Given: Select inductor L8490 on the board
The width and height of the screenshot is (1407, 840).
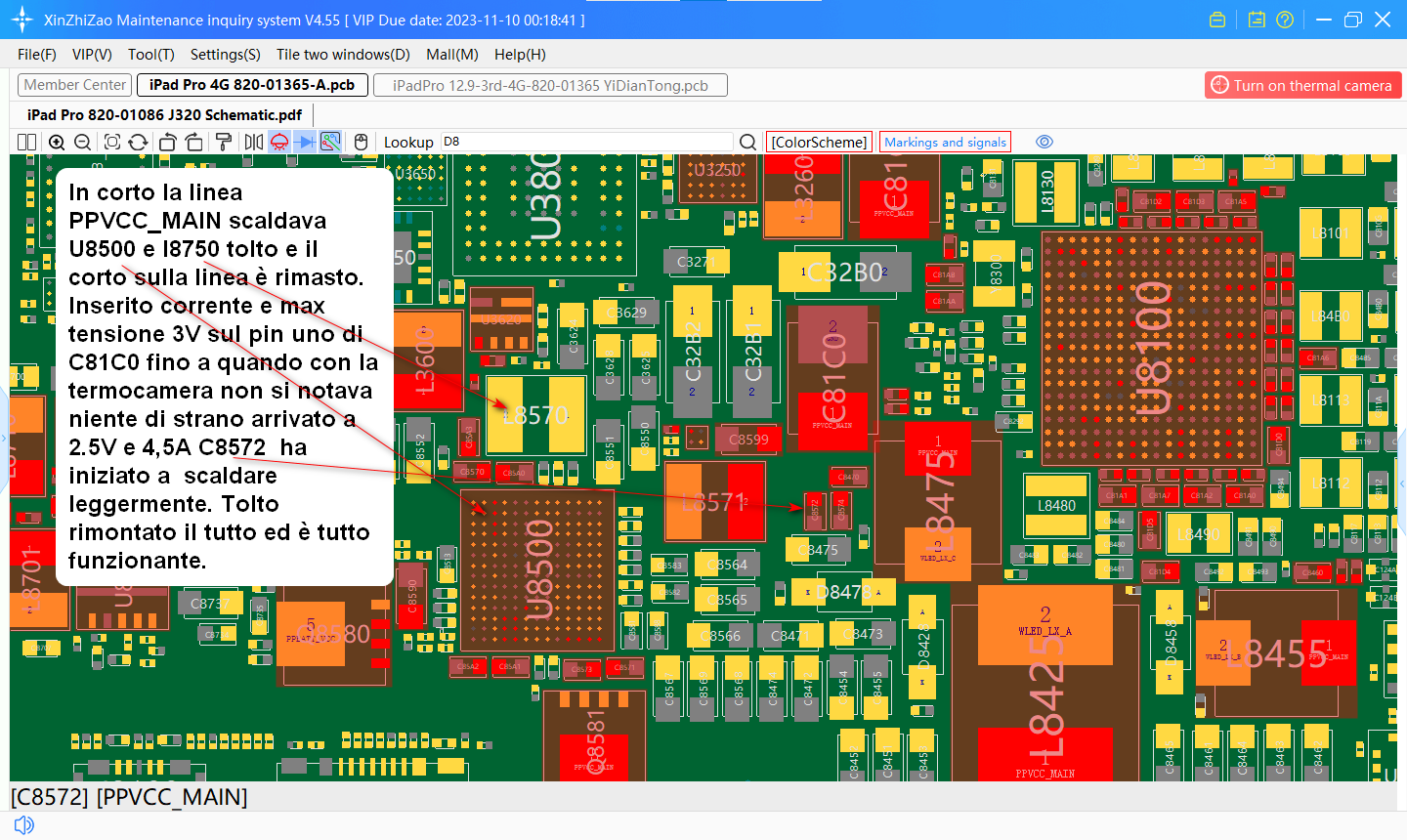Looking at the screenshot, I should click(x=1197, y=534).
